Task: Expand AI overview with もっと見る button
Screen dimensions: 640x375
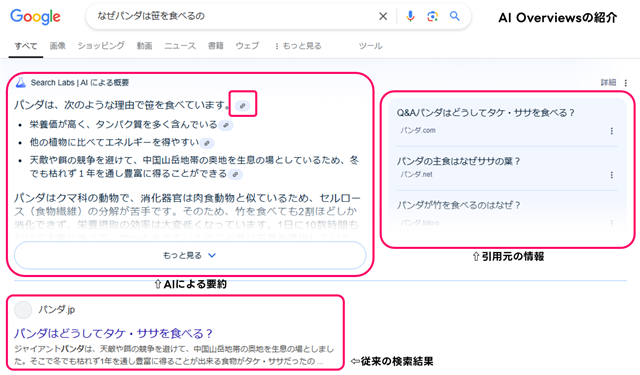Action: [190, 255]
